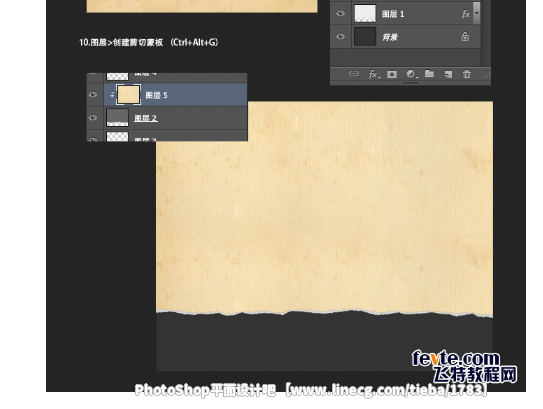Click the layer name 背景
Image resolution: width=543 pixels, height=409 pixels.
[390, 37]
